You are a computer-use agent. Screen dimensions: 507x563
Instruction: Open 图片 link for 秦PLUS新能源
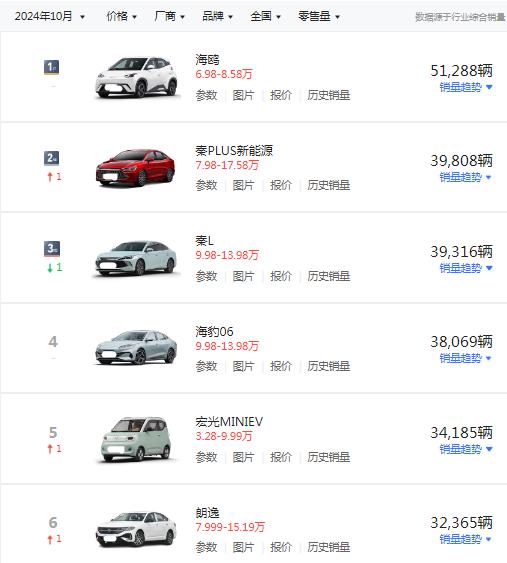243,185
